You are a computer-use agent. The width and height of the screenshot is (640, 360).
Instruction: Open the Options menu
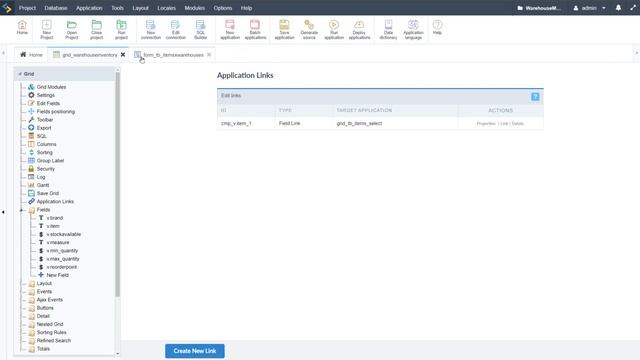(223, 8)
